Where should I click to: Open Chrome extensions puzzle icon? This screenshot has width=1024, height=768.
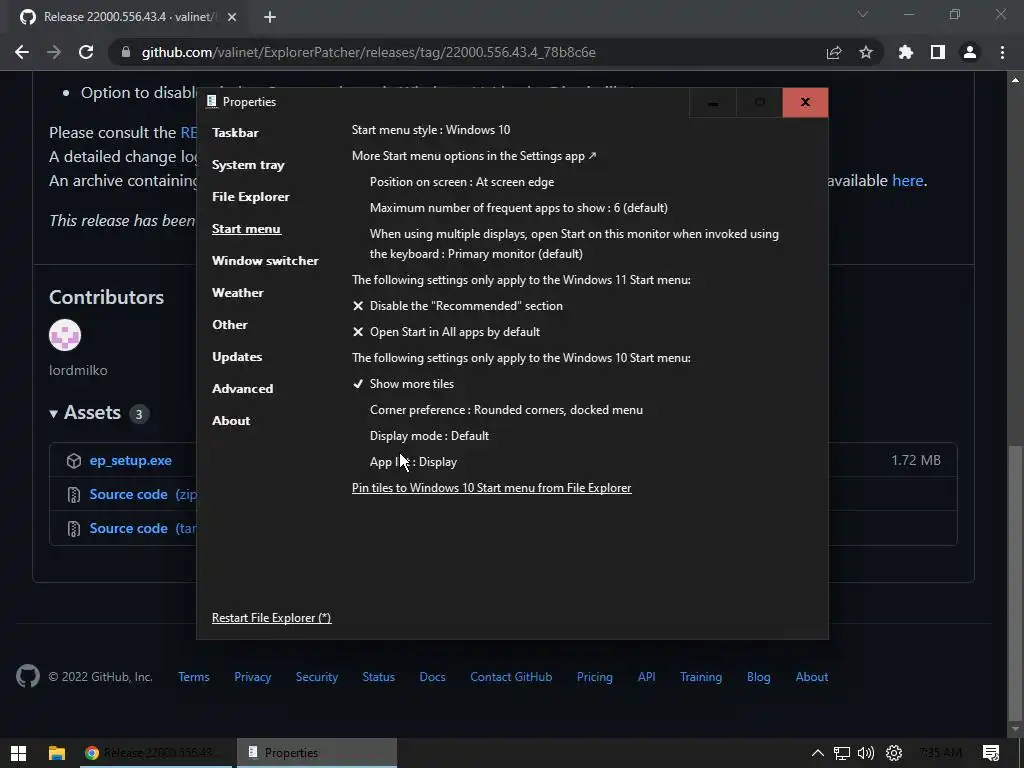point(906,52)
